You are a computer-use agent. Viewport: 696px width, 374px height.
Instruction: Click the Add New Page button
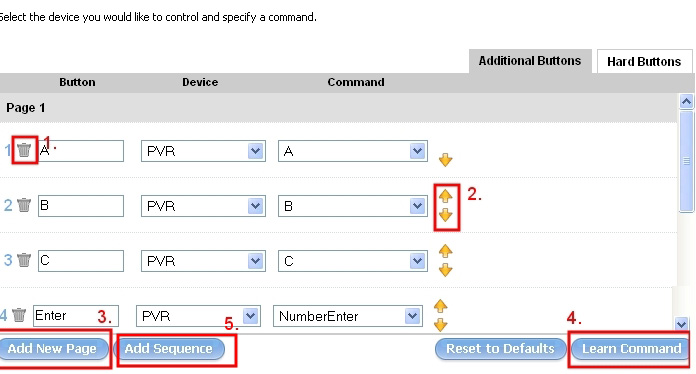[53, 349]
